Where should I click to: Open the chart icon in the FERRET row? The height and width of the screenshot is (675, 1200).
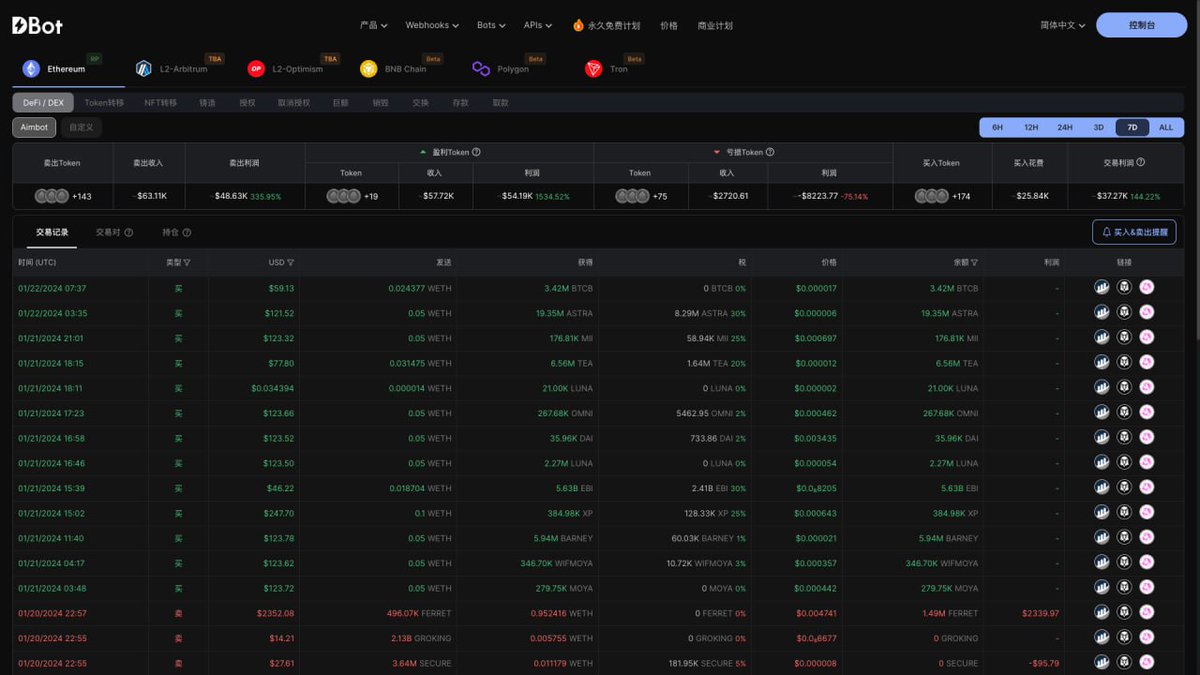coord(1102,613)
